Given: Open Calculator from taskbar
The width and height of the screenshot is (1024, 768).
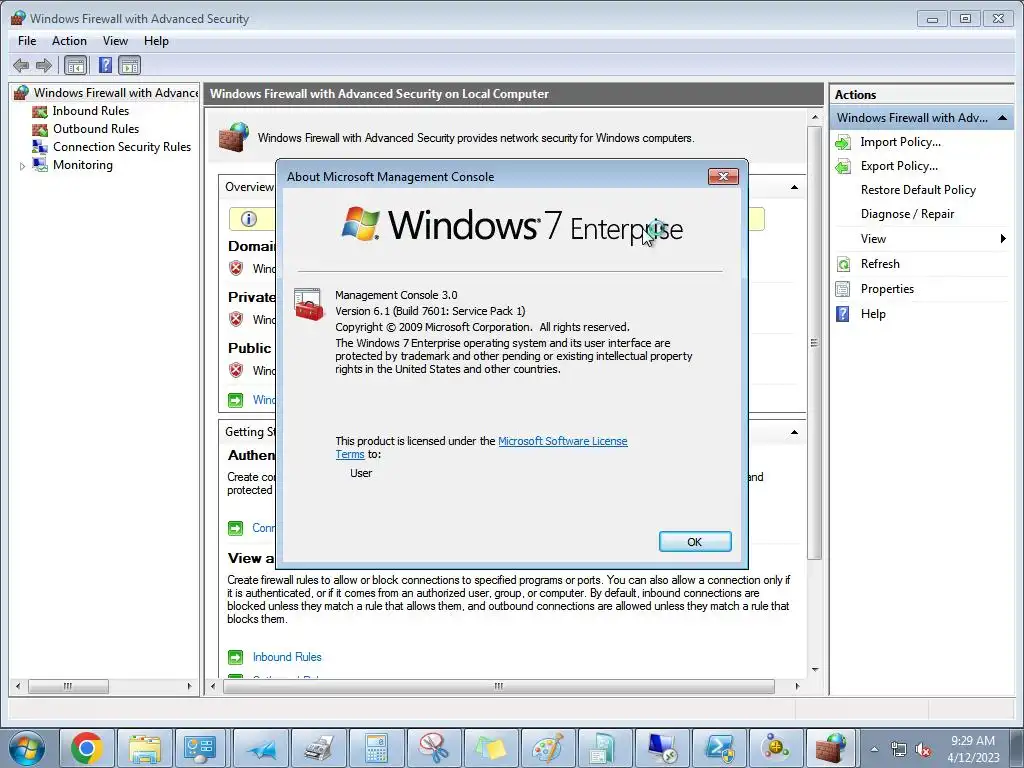Looking at the screenshot, I should pos(376,748).
